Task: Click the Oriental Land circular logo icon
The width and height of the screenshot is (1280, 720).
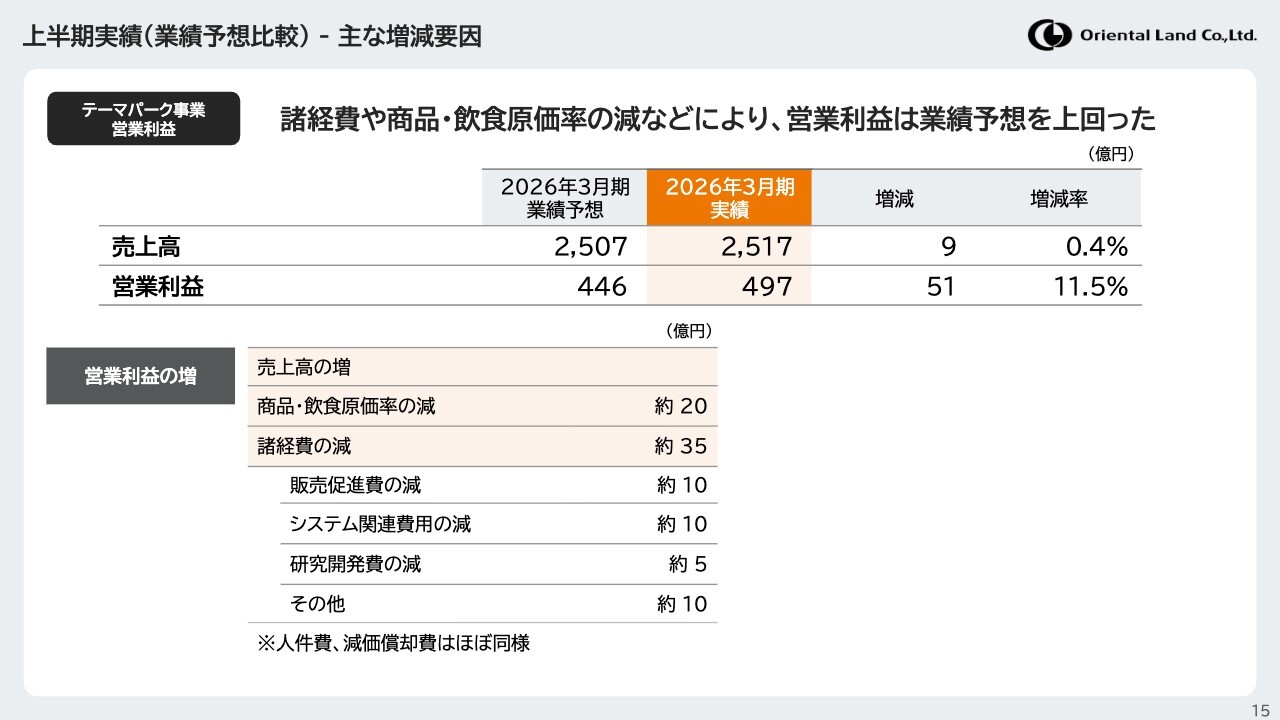Action: [x=1049, y=35]
